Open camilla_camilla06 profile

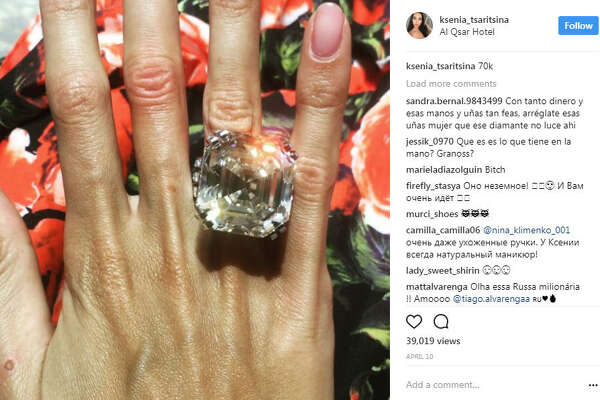pyautogui.click(x=443, y=230)
